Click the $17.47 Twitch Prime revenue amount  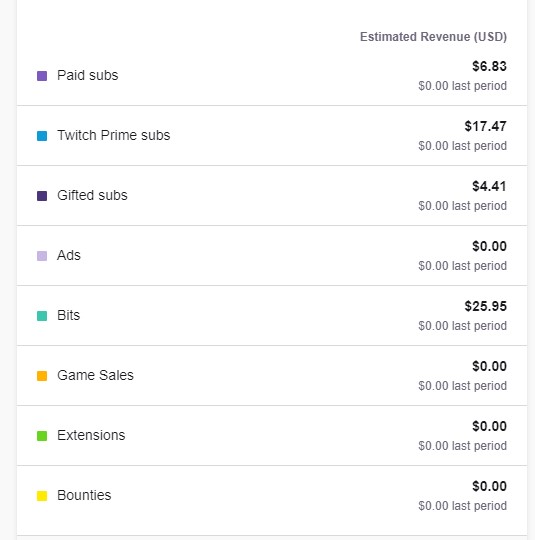pyautogui.click(x=486, y=126)
